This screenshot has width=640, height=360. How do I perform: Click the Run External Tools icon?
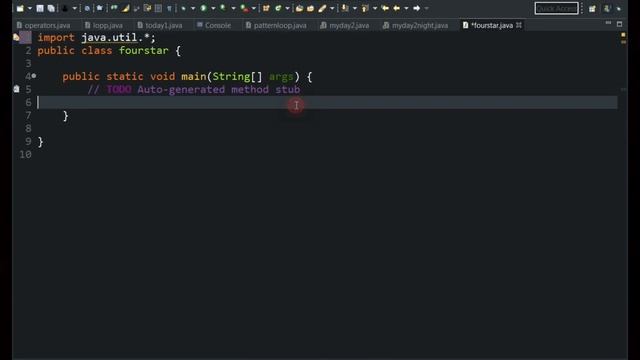244,8
